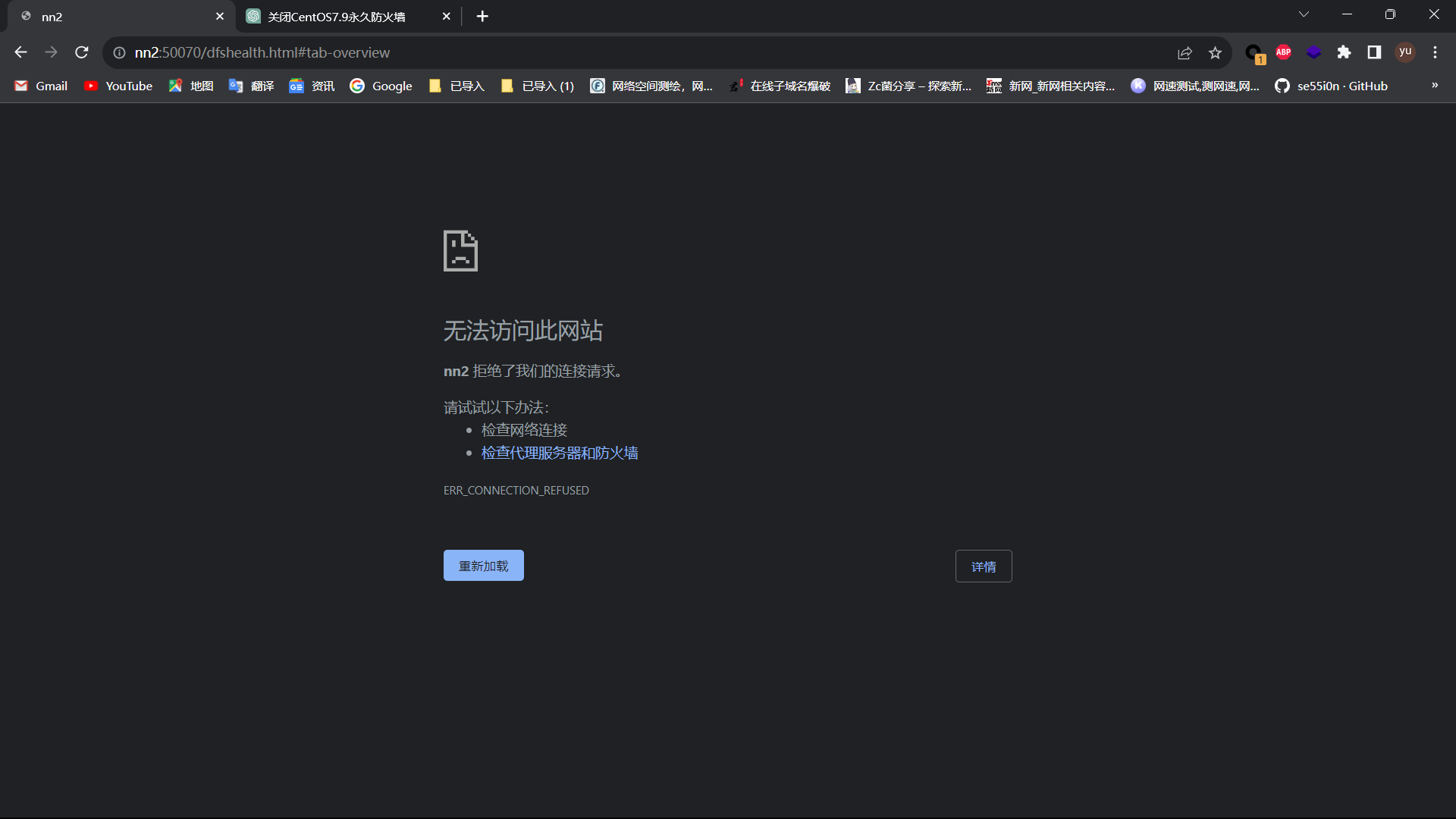Open the tab search dropdown arrow
Viewport: 1456px width, 819px height.
pos(1304,14)
